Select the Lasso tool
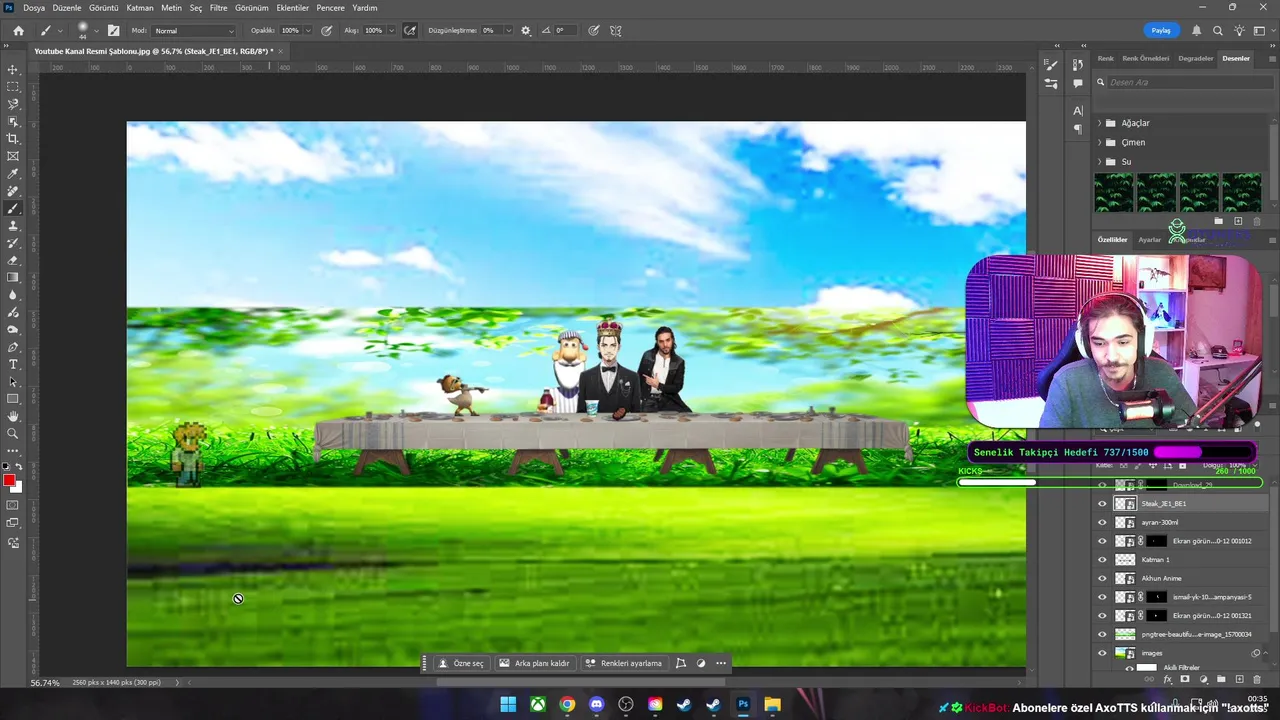 13,104
